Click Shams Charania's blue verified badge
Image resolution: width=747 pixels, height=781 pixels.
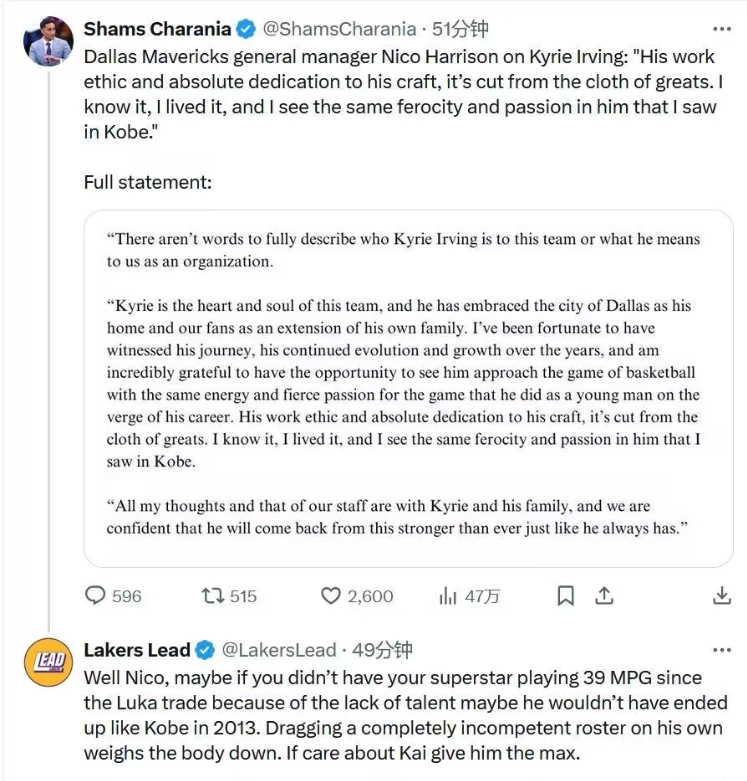click(x=247, y=29)
